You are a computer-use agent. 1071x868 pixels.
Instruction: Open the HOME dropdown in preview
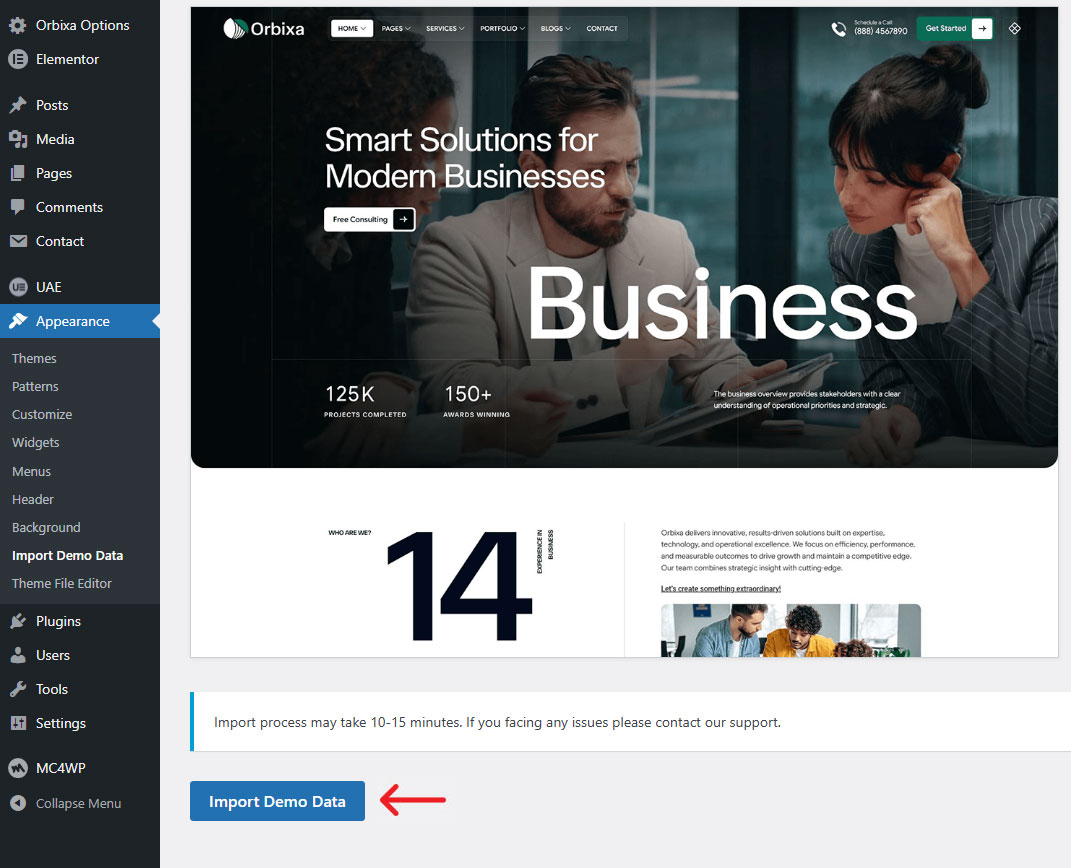tap(352, 29)
